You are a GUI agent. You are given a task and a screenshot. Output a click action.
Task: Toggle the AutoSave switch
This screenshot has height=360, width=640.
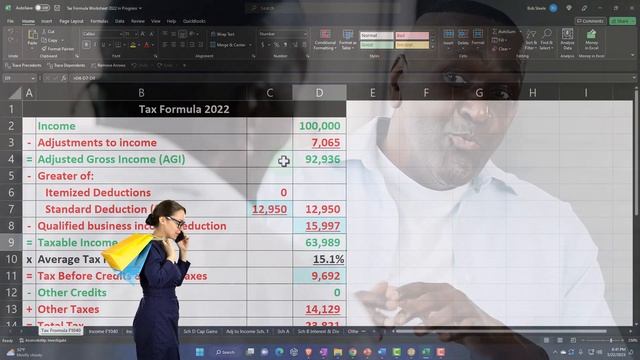click(42, 8)
